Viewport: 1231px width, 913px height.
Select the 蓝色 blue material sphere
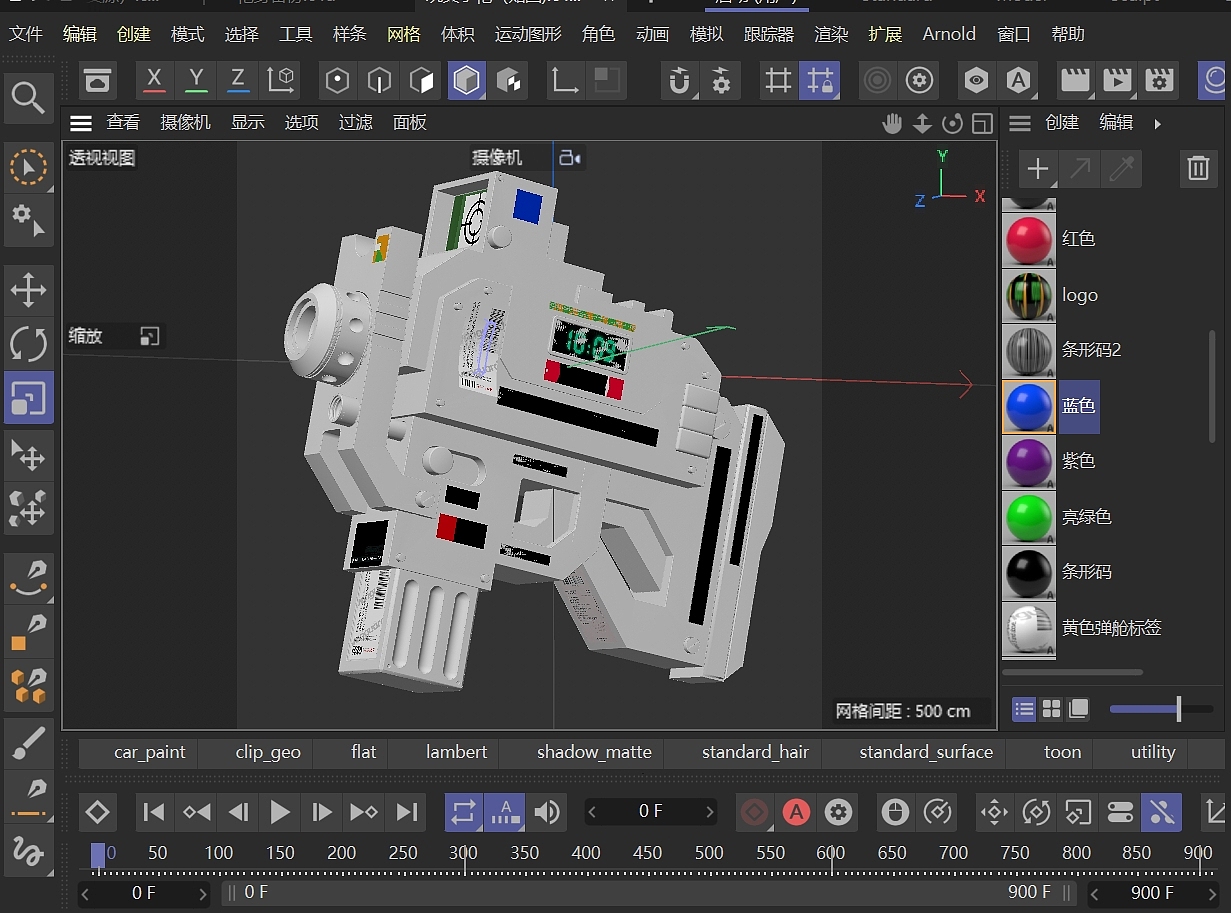tap(1029, 406)
